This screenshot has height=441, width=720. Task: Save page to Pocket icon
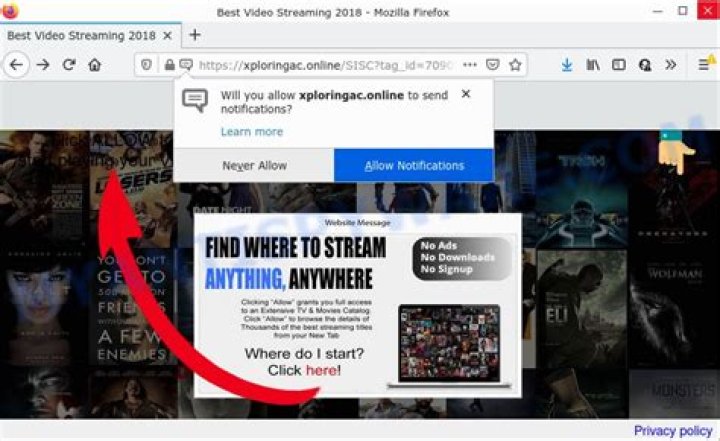coord(492,64)
